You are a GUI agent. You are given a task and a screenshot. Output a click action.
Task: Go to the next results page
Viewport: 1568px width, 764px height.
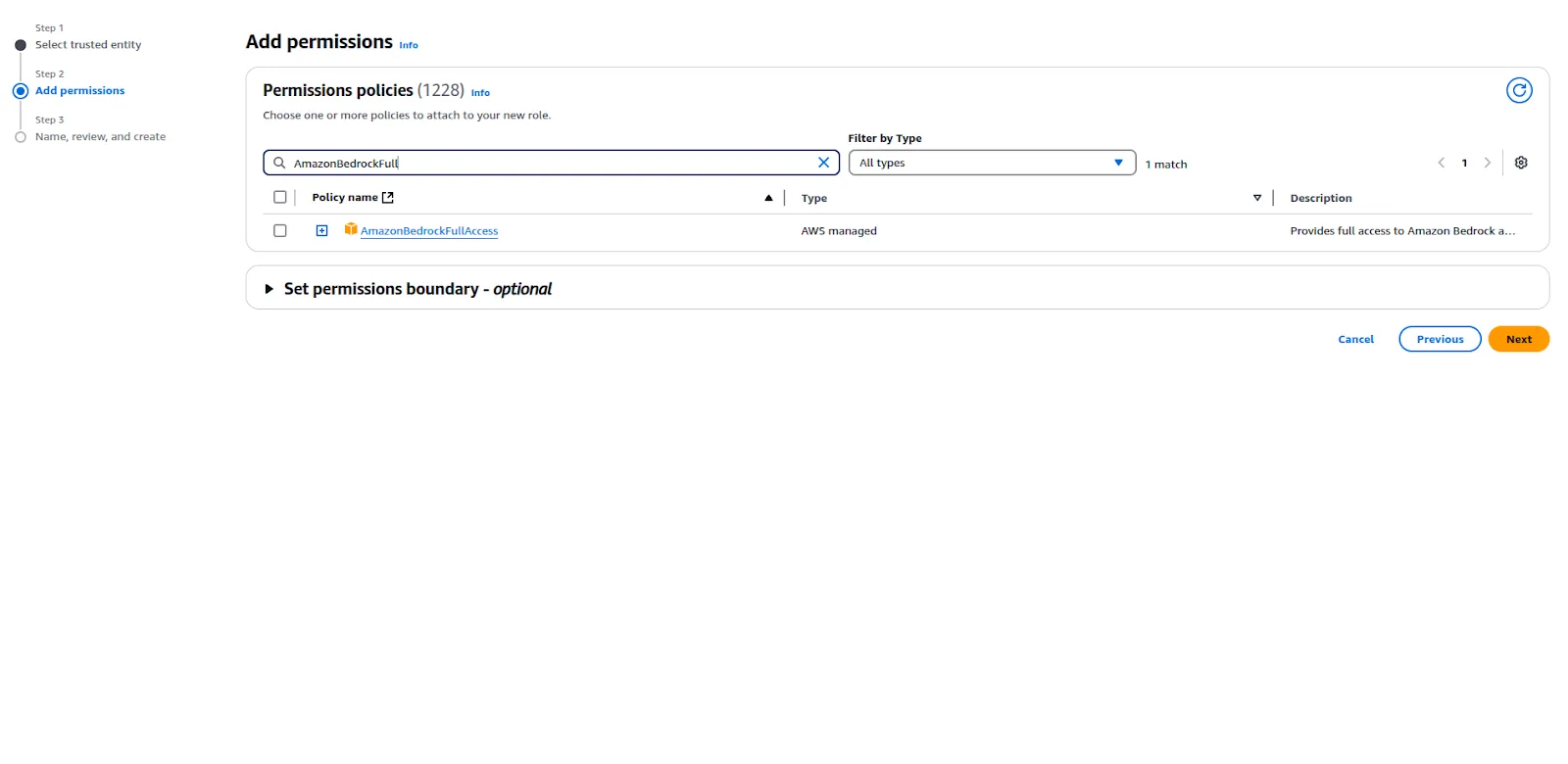coord(1487,163)
